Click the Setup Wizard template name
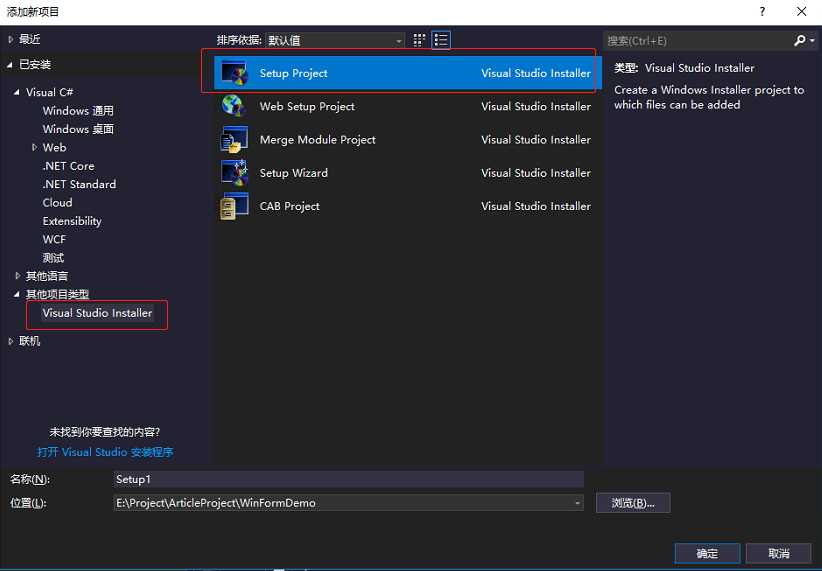The image size is (822, 571). tap(294, 173)
